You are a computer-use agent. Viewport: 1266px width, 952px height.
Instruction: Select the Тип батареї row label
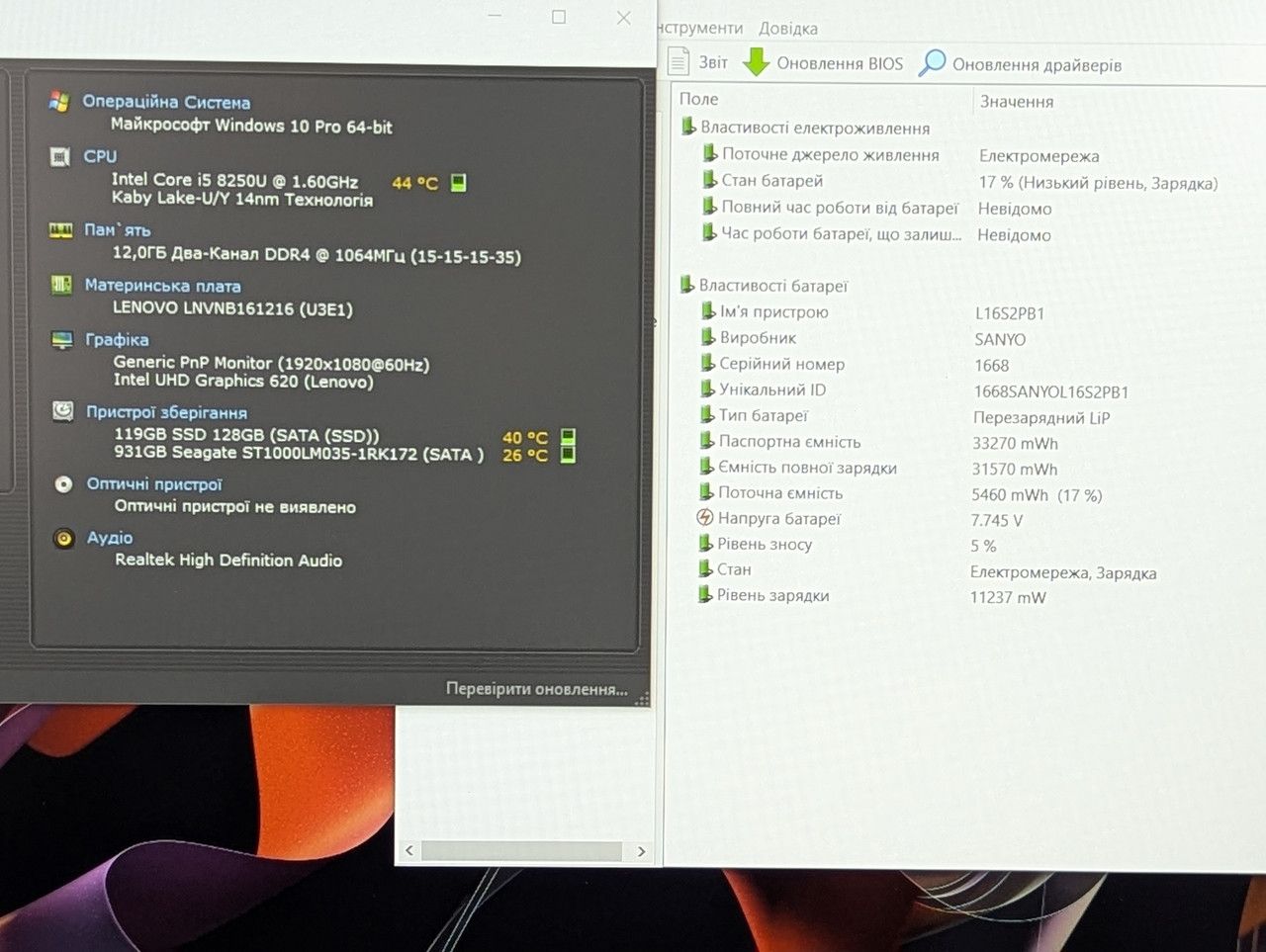pyautogui.click(x=764, y=415)
